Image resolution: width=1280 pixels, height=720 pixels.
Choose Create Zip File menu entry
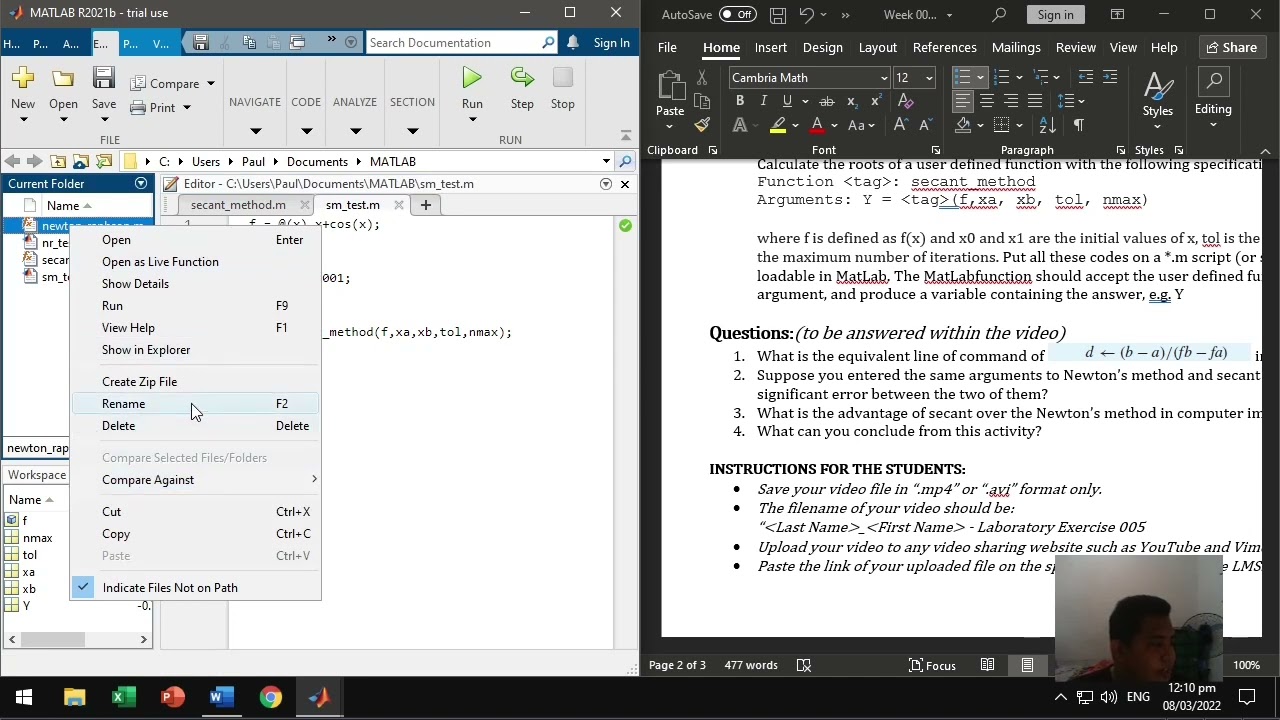coord(196,381)
